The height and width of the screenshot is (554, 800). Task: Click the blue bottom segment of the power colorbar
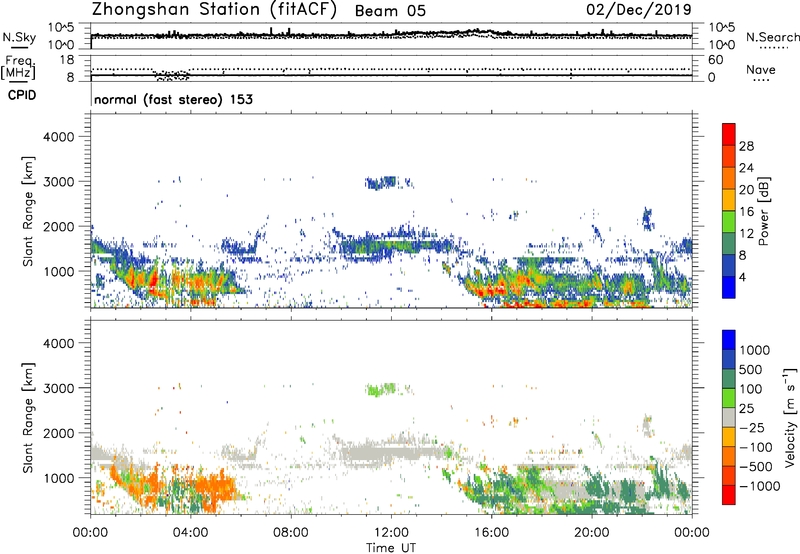point(729,287)
